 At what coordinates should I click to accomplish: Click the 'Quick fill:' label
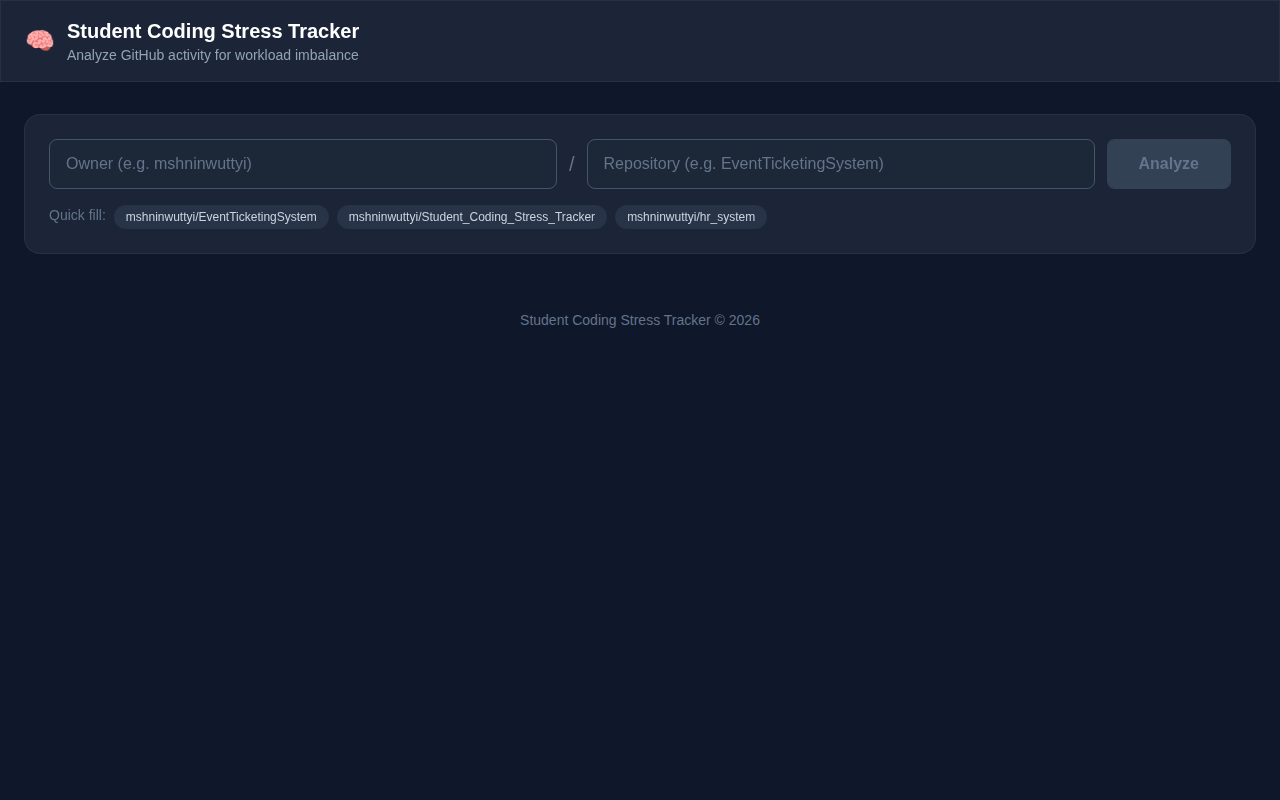pyautogui.click(x=77, y=215)
